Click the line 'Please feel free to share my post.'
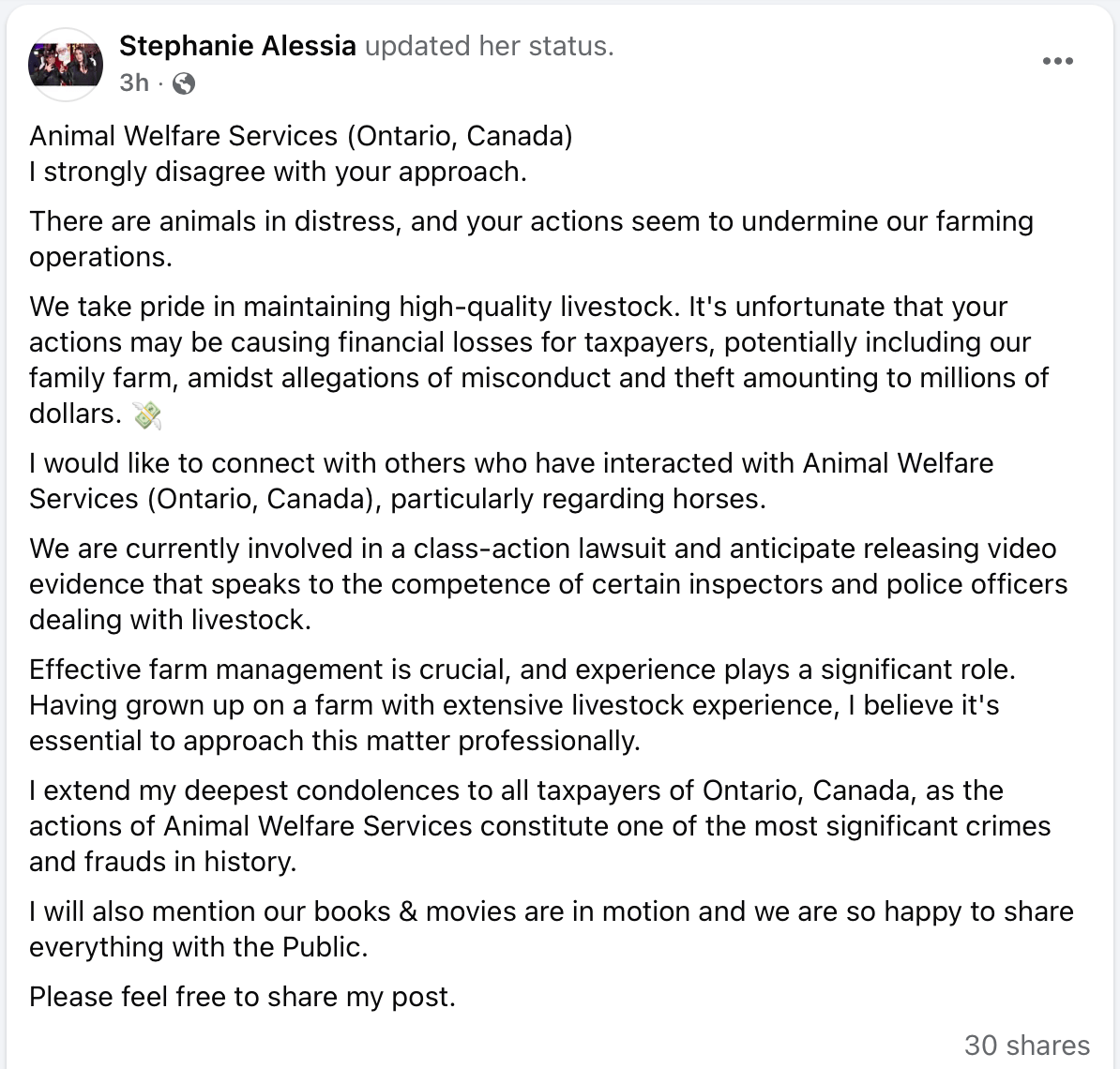The image size is (1120, 1069). click(242, 997)
